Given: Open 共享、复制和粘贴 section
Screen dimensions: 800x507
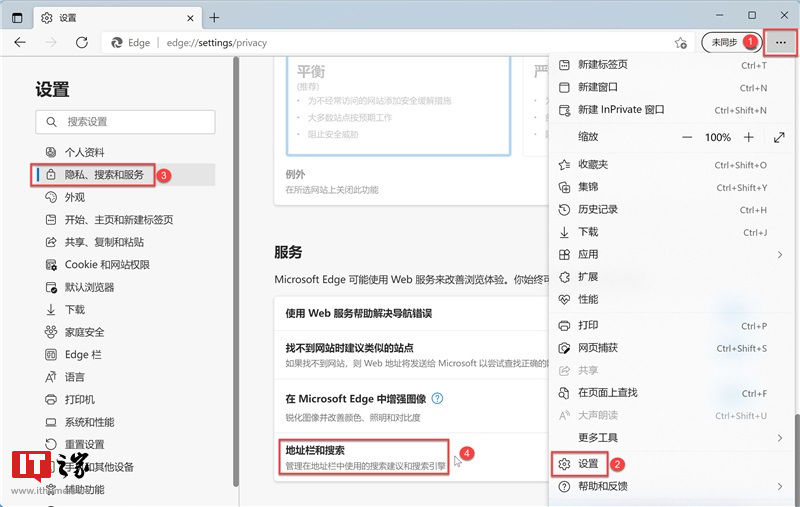Looking at the screenshot, I should click(x=126, y=242).
